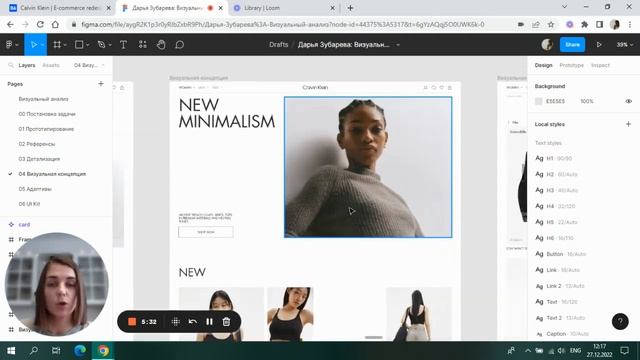Add a new page
Screen dimensions: 640x360
point(101,84)
